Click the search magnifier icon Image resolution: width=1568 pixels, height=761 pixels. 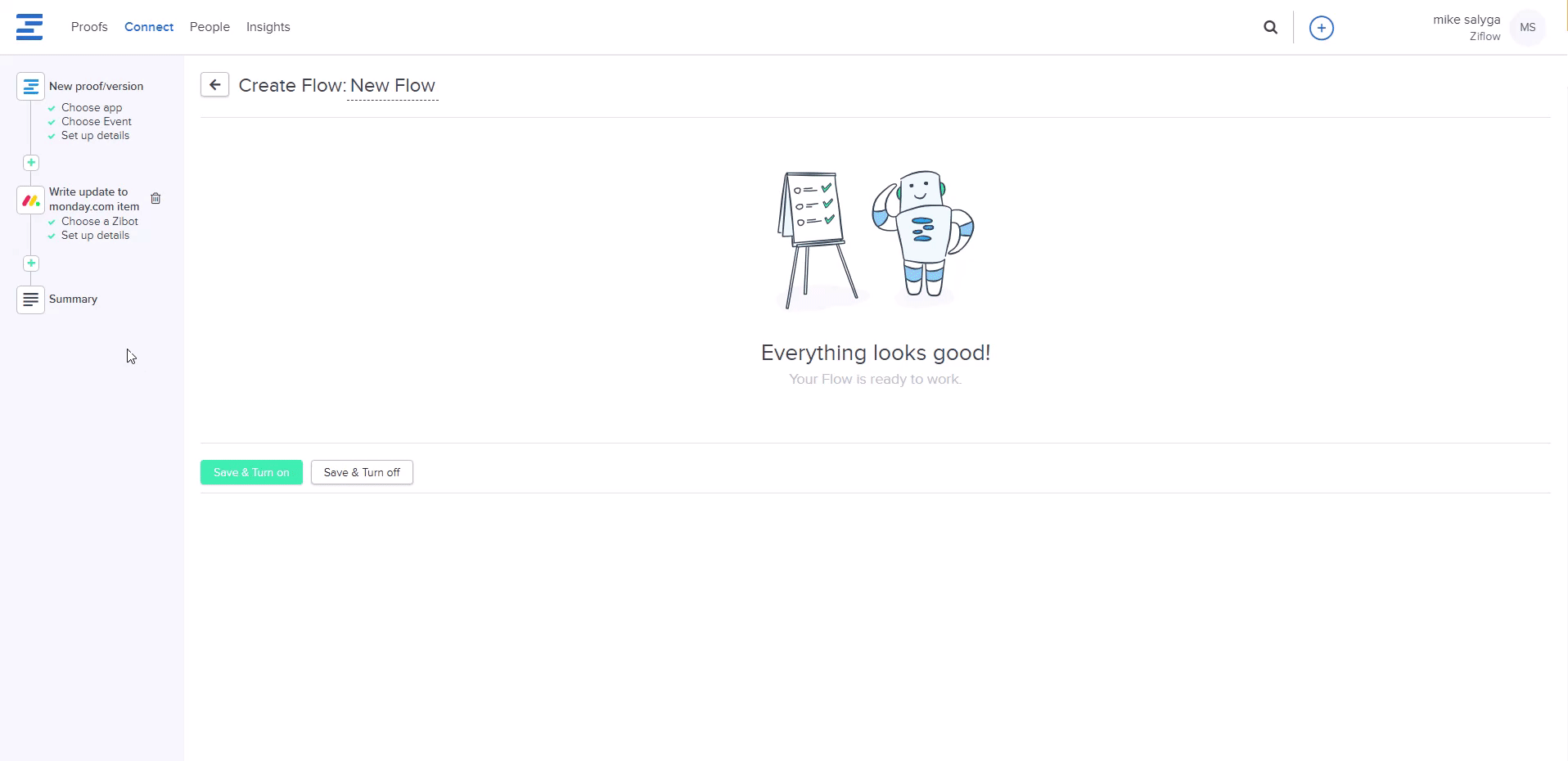(x=1271, y=28)
